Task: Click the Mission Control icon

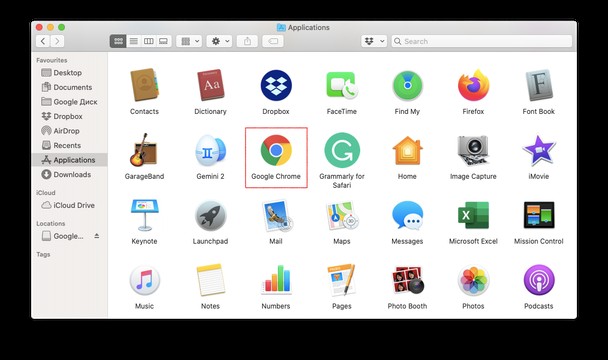Action: click(539, 215)
